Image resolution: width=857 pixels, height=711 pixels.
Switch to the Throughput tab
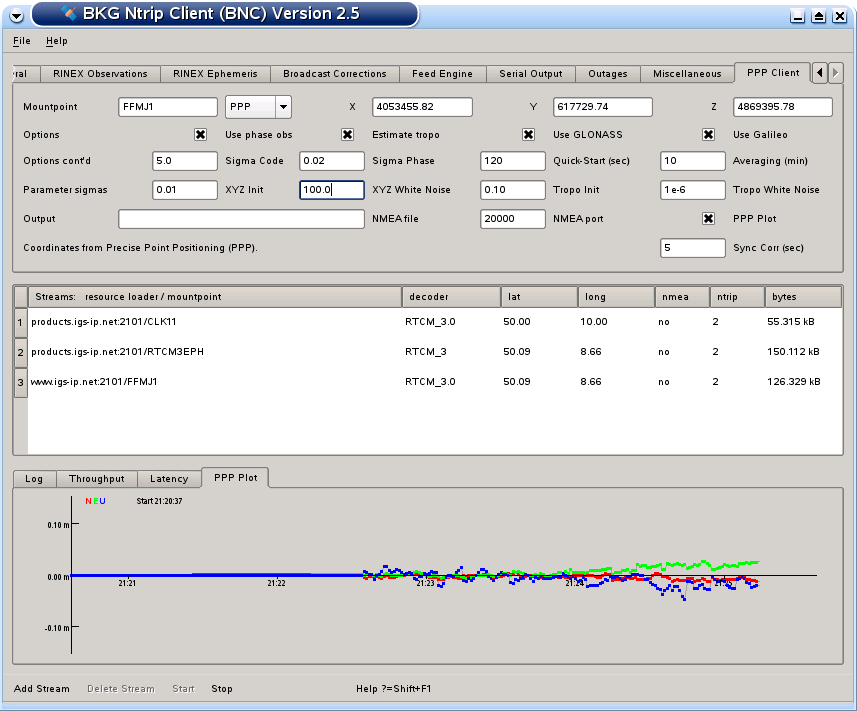(96, 480)
